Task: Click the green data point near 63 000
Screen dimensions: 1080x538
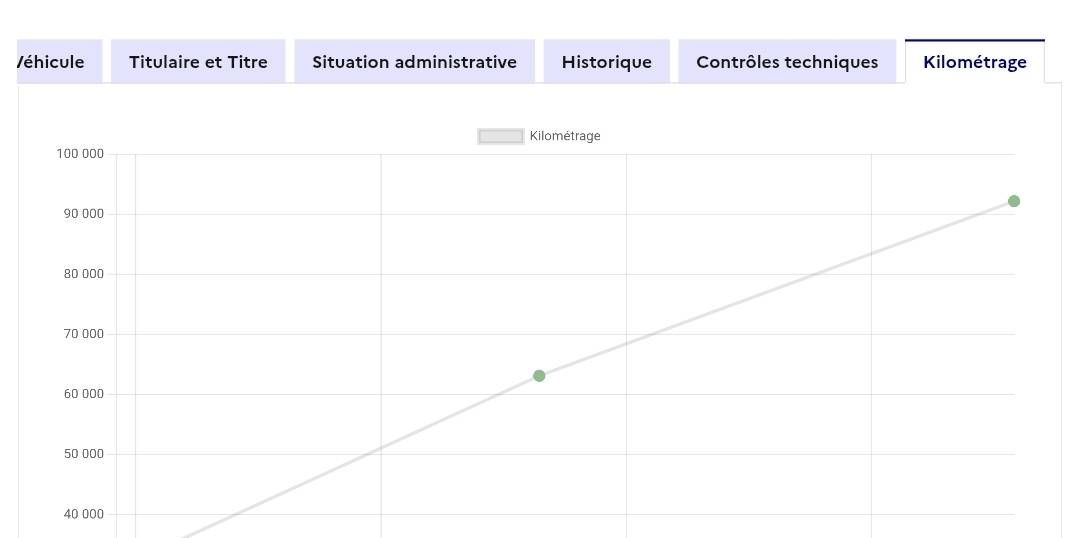Action: tap(539, 376)
